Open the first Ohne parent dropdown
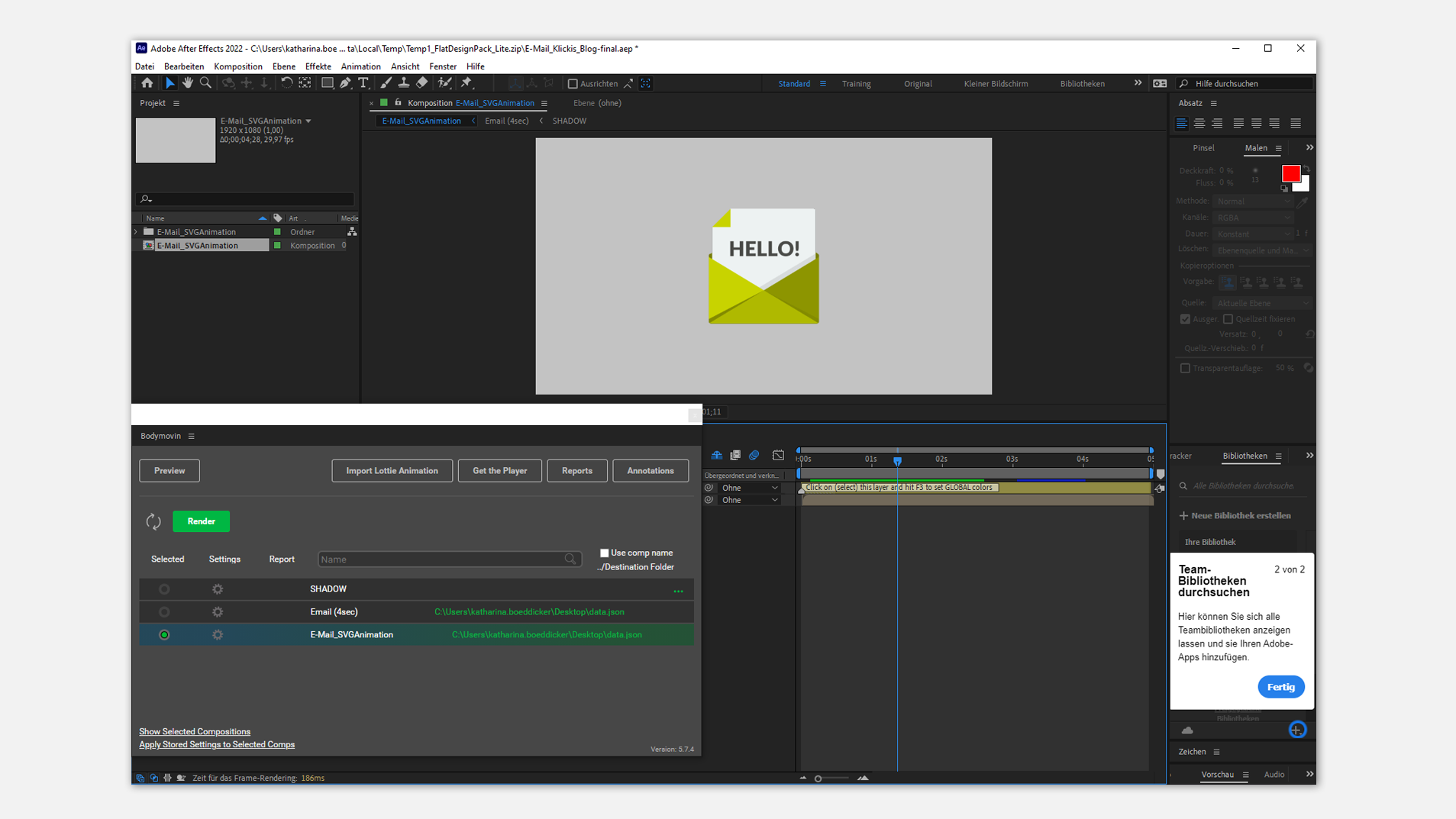Viewport: 1456px width, 819px height. point(749,488)
